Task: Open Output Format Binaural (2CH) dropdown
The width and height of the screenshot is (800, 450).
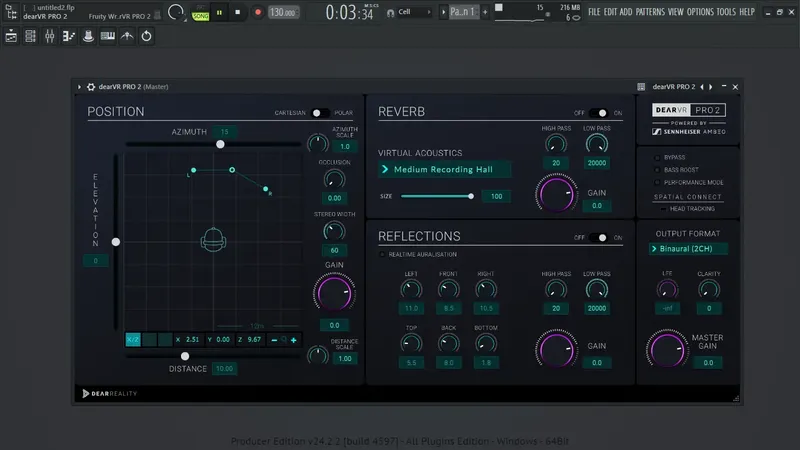Action: pyautogui.click(x=688, y=248)
